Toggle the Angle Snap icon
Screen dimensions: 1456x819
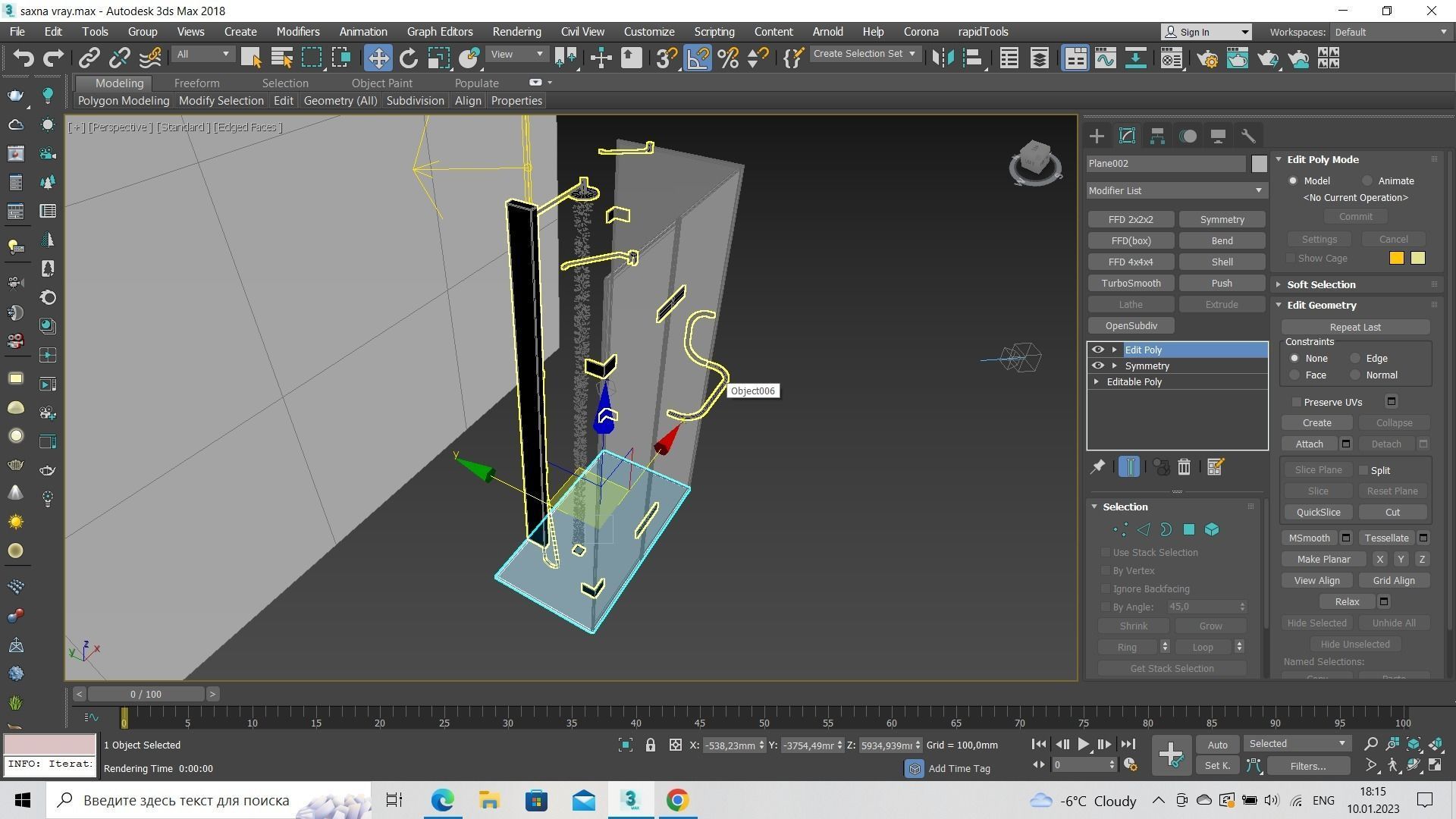pyautogui.click(x=698, y=58)
